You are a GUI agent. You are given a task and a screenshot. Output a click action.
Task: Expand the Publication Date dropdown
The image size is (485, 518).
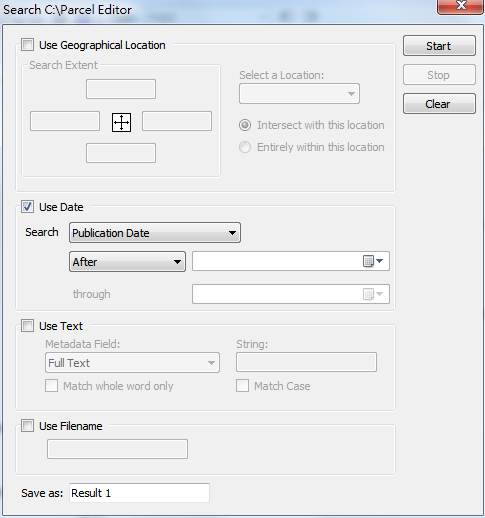pyautogui.click(x=155, y=233)
